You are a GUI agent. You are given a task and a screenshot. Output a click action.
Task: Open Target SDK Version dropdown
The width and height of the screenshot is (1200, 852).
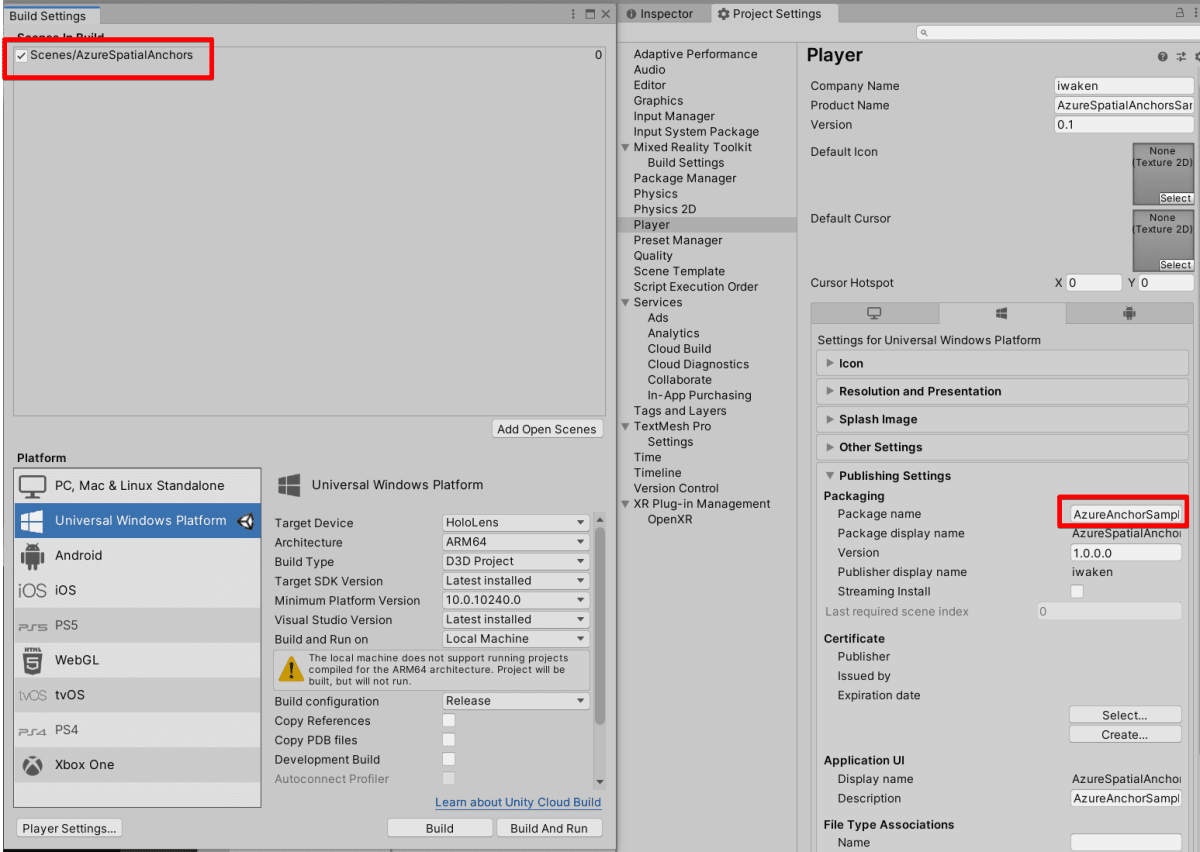[x=516, y=581]
